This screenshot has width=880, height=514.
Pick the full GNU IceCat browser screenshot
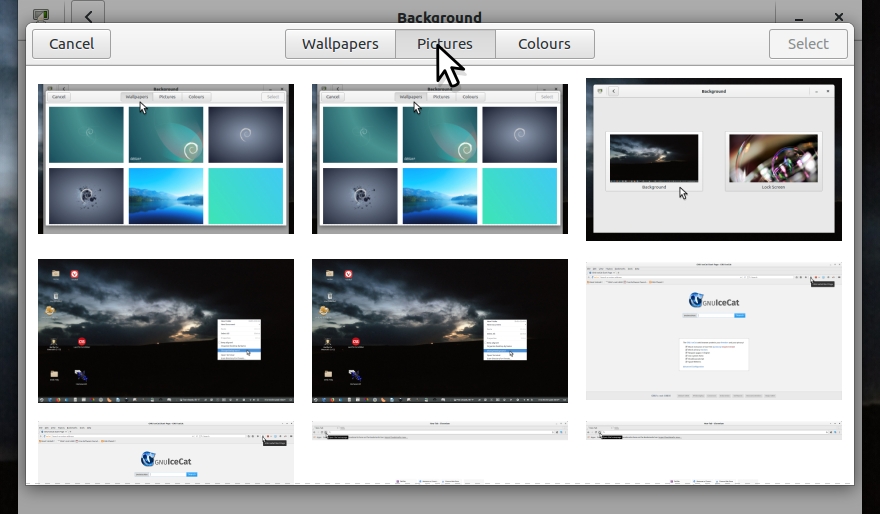click(x=714, y=331)
